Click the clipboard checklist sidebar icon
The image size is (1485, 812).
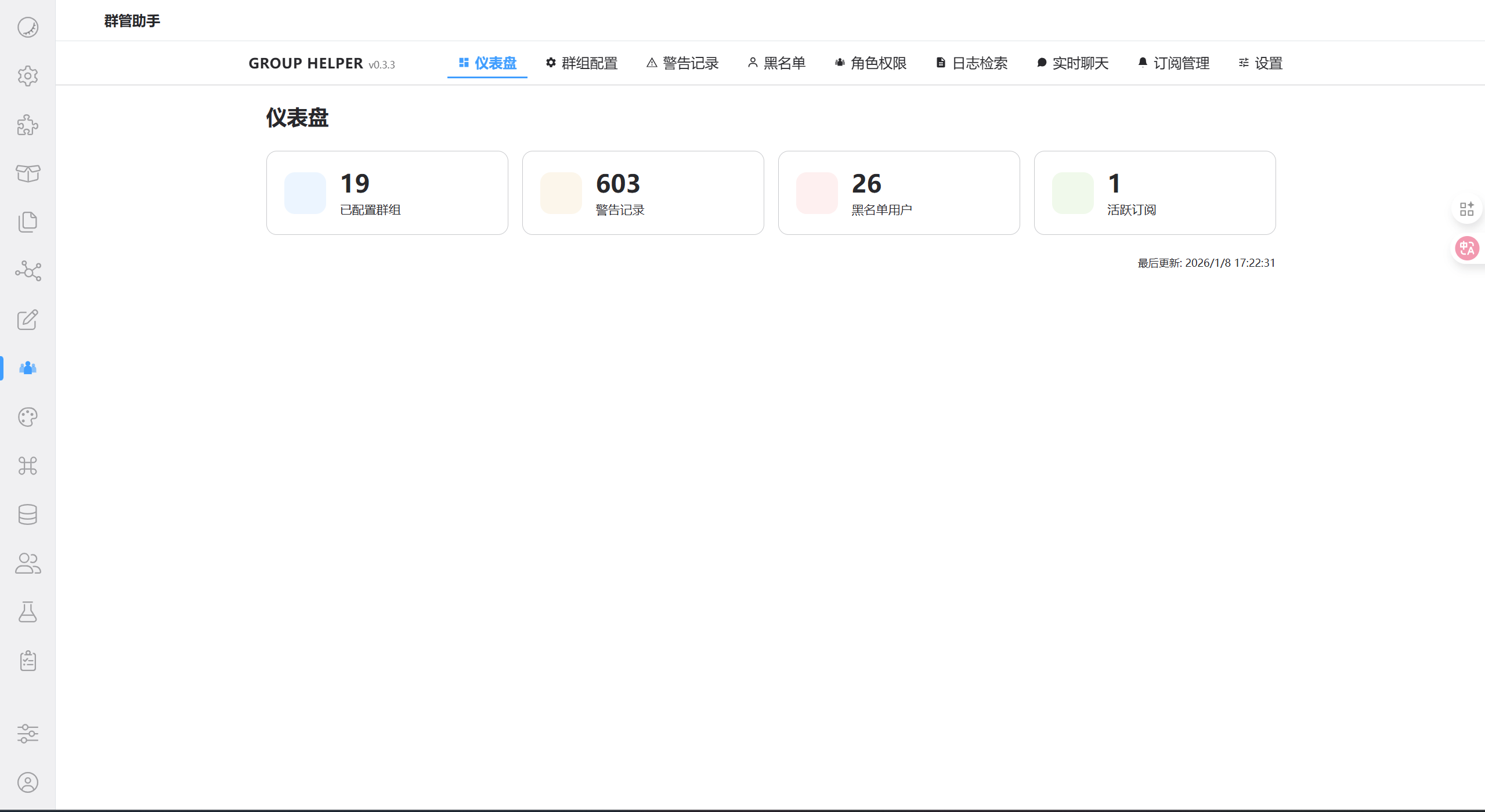point(27,661)
